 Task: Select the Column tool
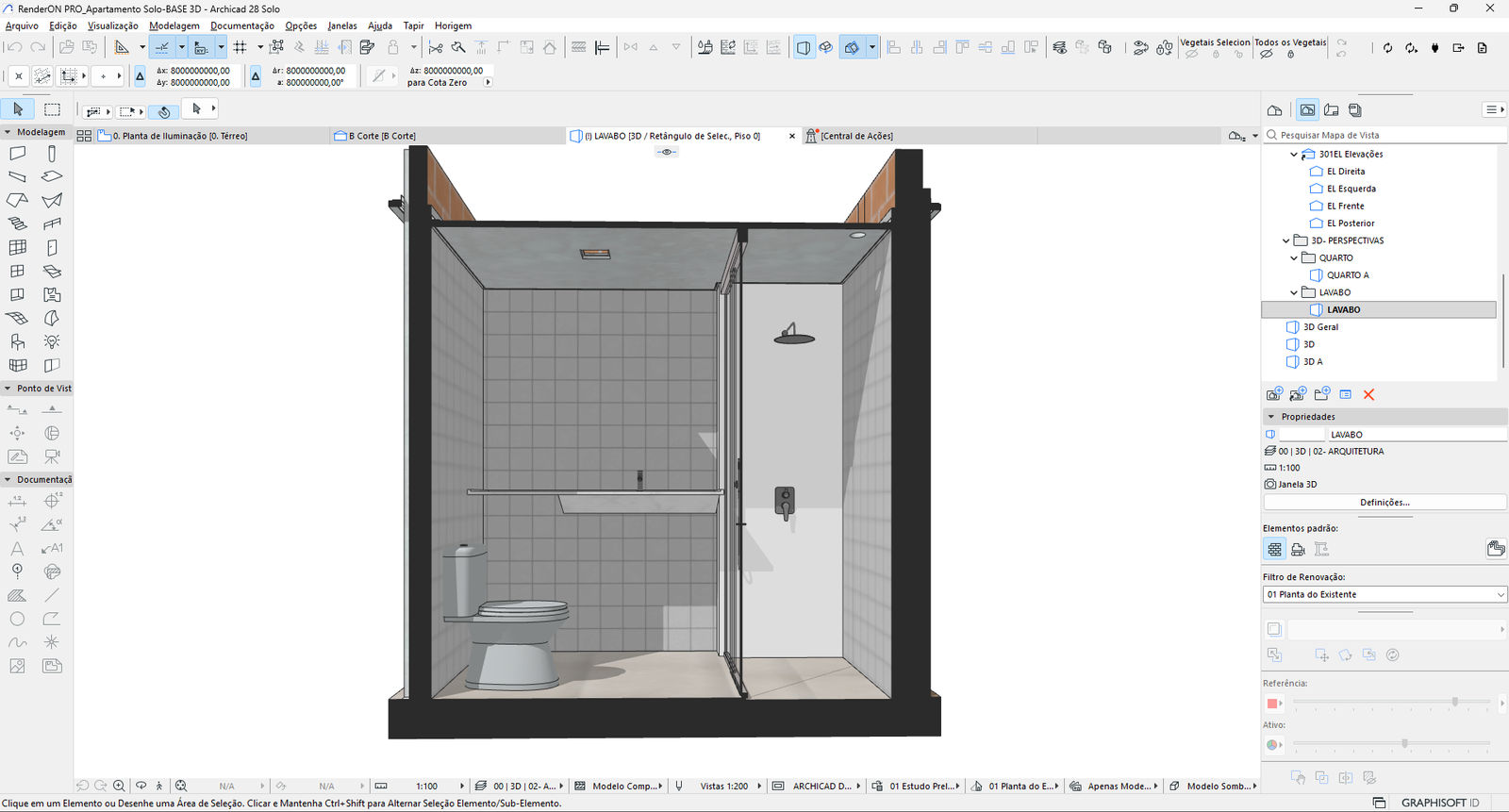[52, 153]
